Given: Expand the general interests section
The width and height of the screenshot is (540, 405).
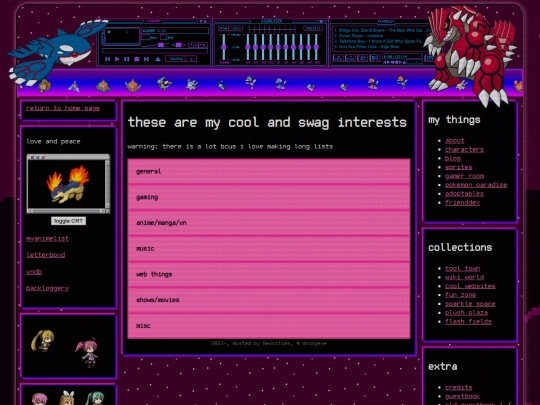Looking at the screenshot, I should click(269, 172).
